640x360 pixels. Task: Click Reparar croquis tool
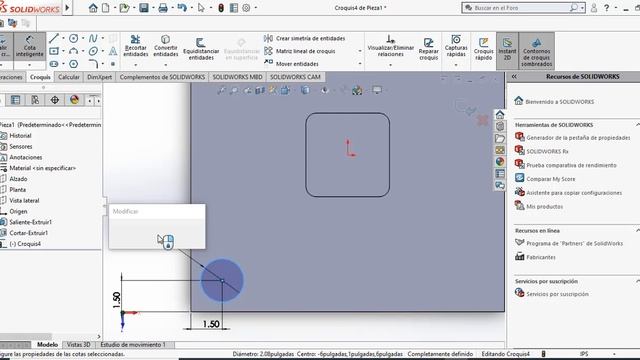point(429,49)
